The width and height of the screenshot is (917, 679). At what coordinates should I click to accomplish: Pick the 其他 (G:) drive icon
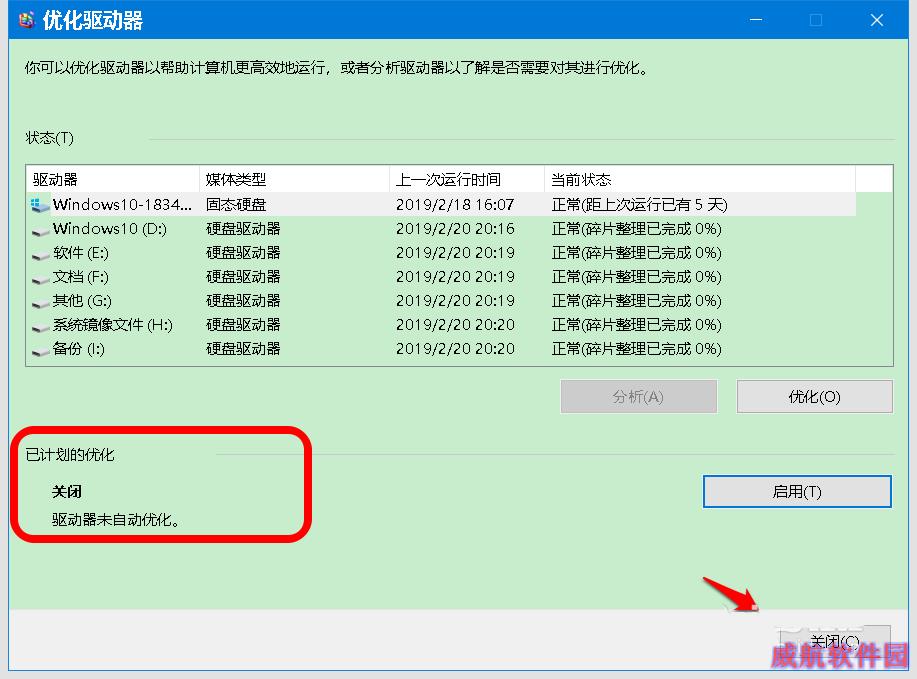click(x=40, y=301)
